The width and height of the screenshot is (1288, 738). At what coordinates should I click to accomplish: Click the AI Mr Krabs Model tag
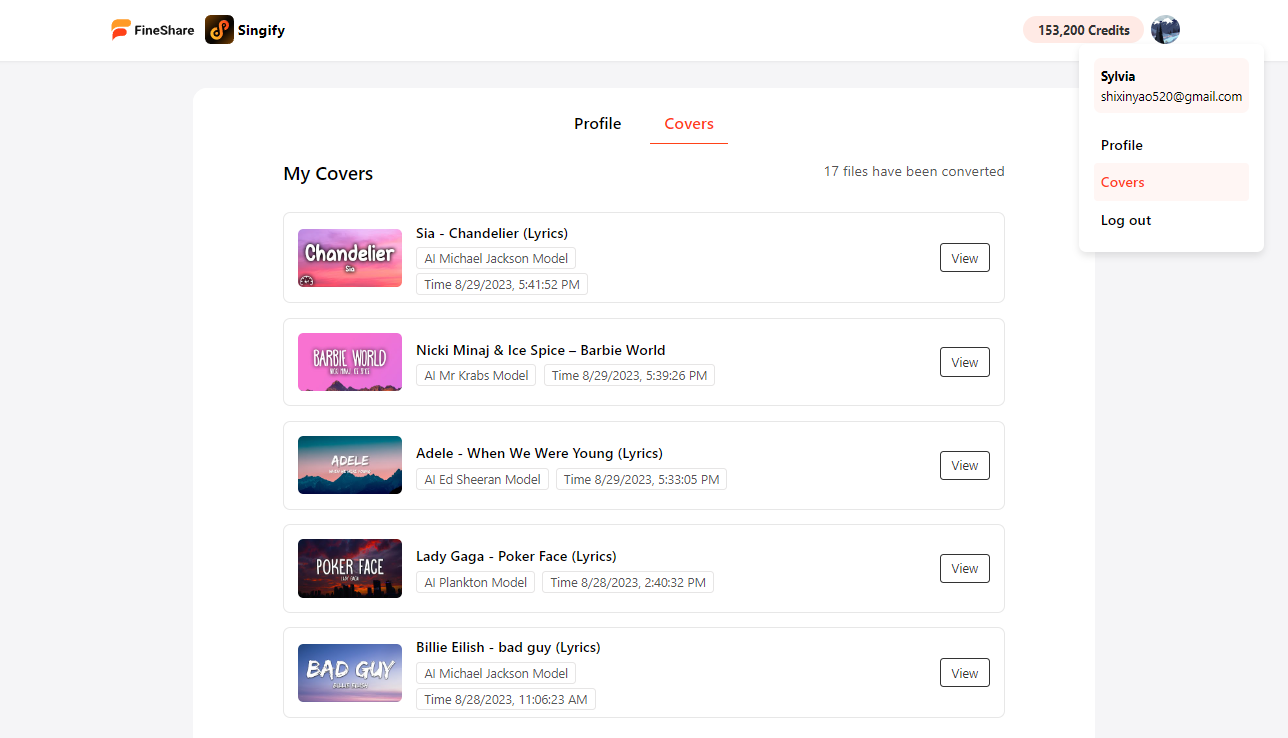click(x=476, y=375)
